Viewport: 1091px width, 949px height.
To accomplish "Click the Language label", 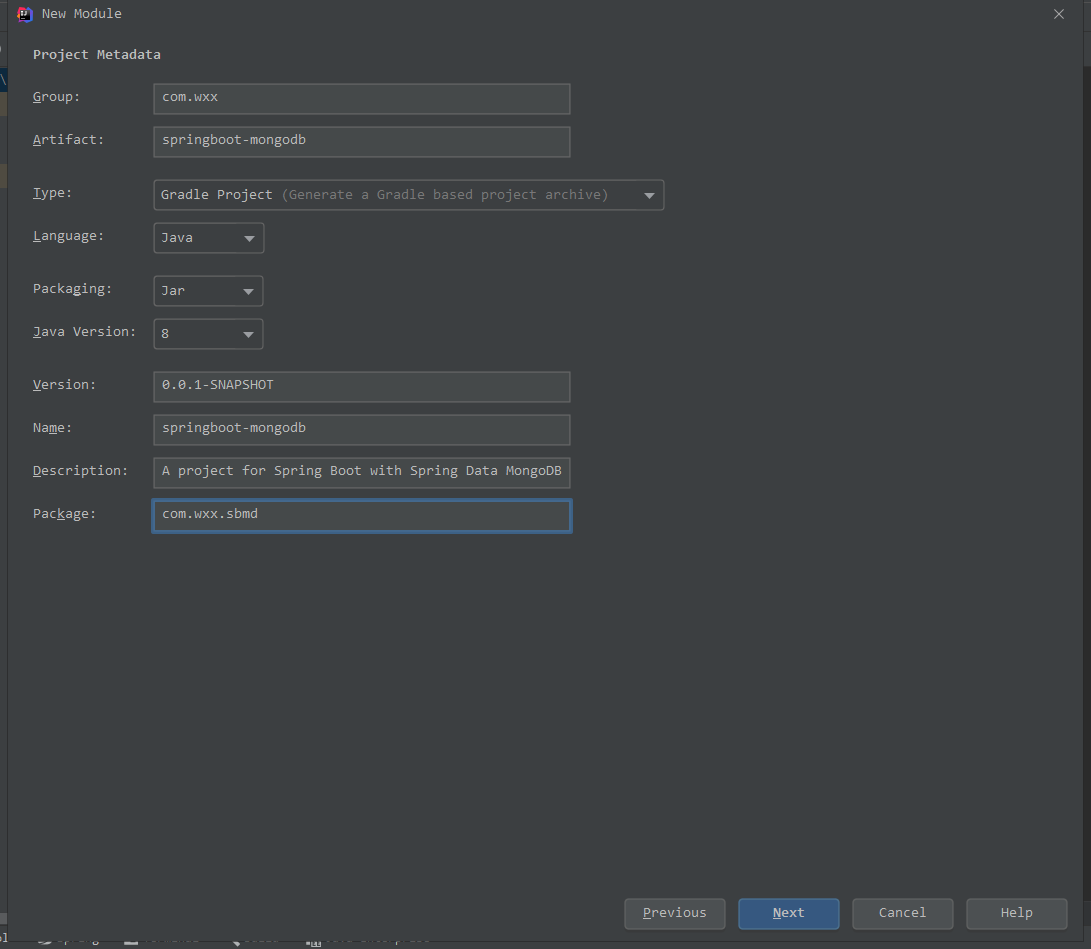I will 68,236.
